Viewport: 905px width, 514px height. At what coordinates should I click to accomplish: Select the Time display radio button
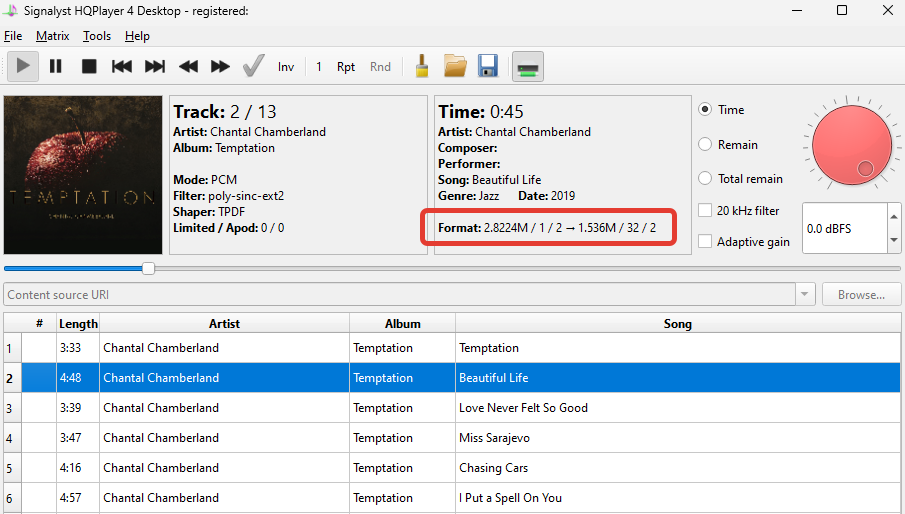tap(705, 110)
